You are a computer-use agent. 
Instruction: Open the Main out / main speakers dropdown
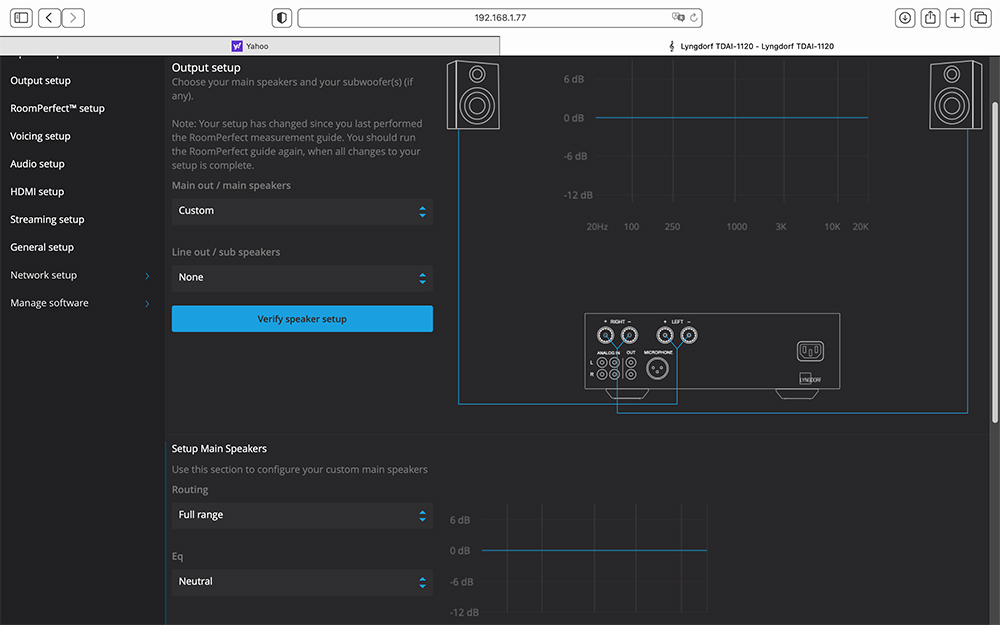point(302,211)
